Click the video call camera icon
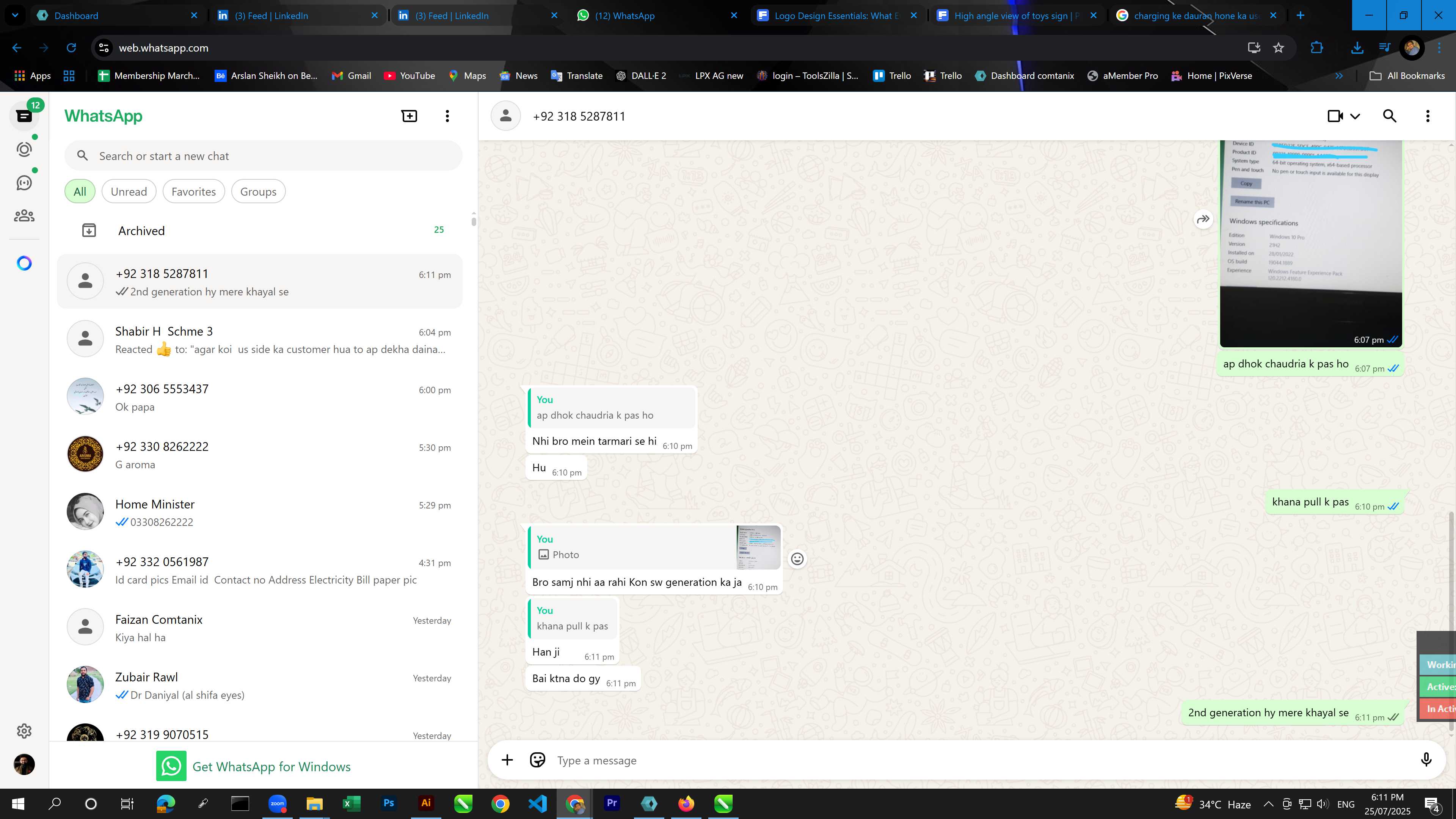The height and width of the screenshot is (819, 1456). click(1335, 116)
